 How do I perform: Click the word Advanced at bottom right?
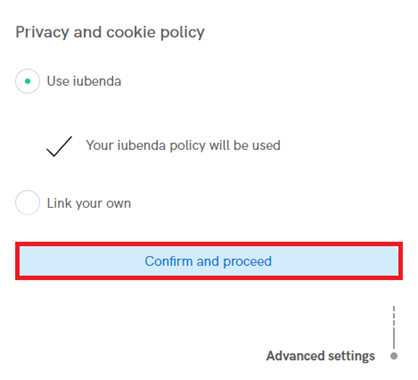[x=295, y=356]
